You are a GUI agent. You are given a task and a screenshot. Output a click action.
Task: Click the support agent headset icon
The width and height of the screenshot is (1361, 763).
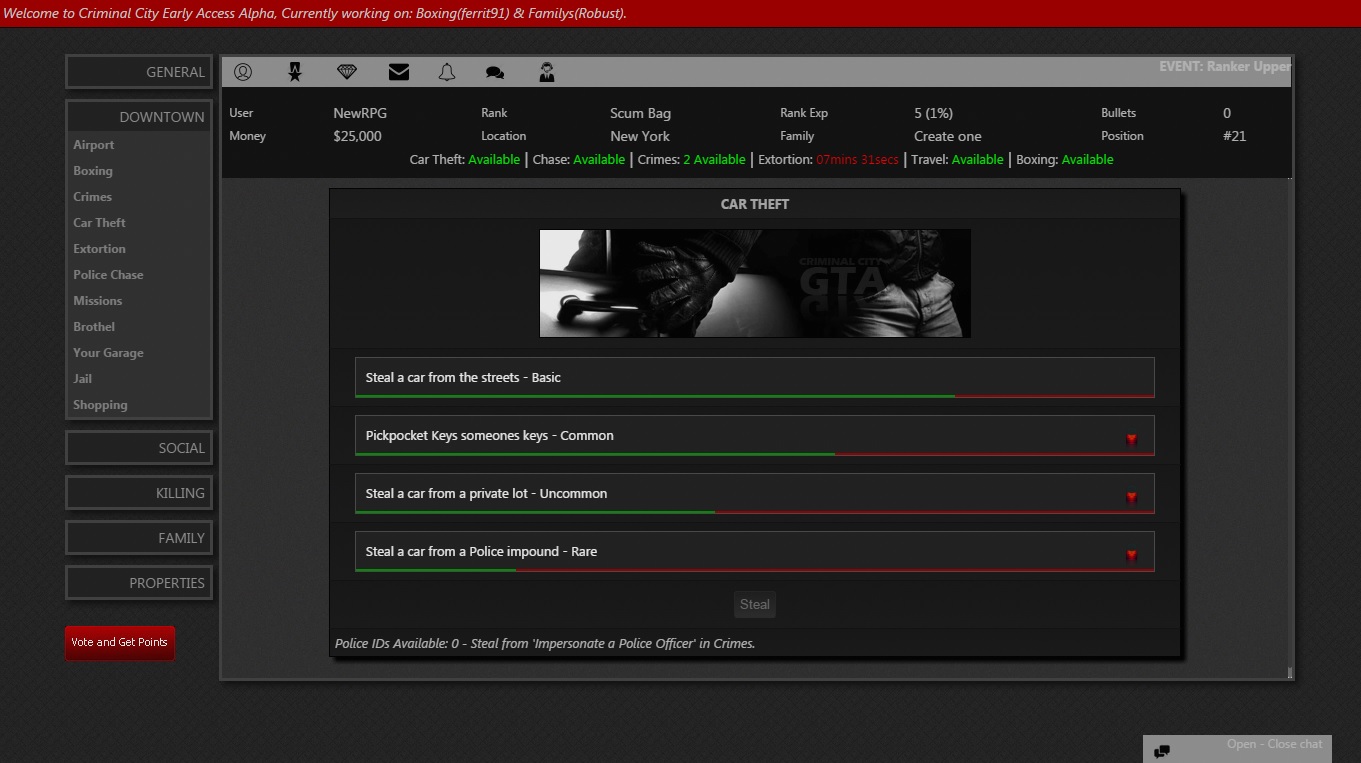point(547,72)
